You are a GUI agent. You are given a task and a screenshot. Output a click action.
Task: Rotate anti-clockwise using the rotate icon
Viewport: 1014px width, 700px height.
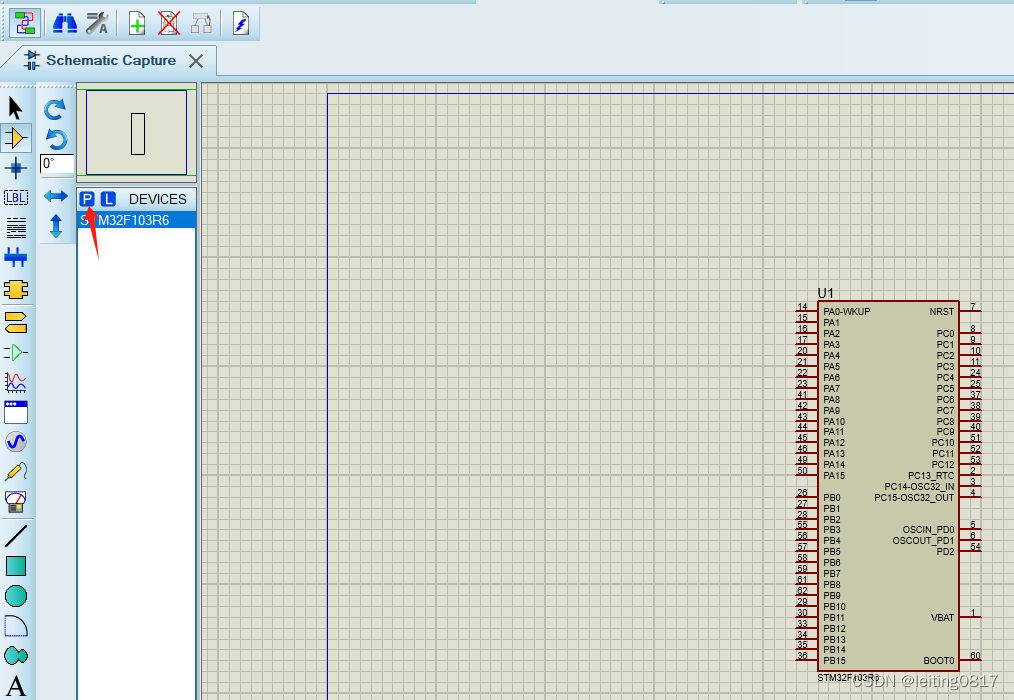tap(56, 139)
